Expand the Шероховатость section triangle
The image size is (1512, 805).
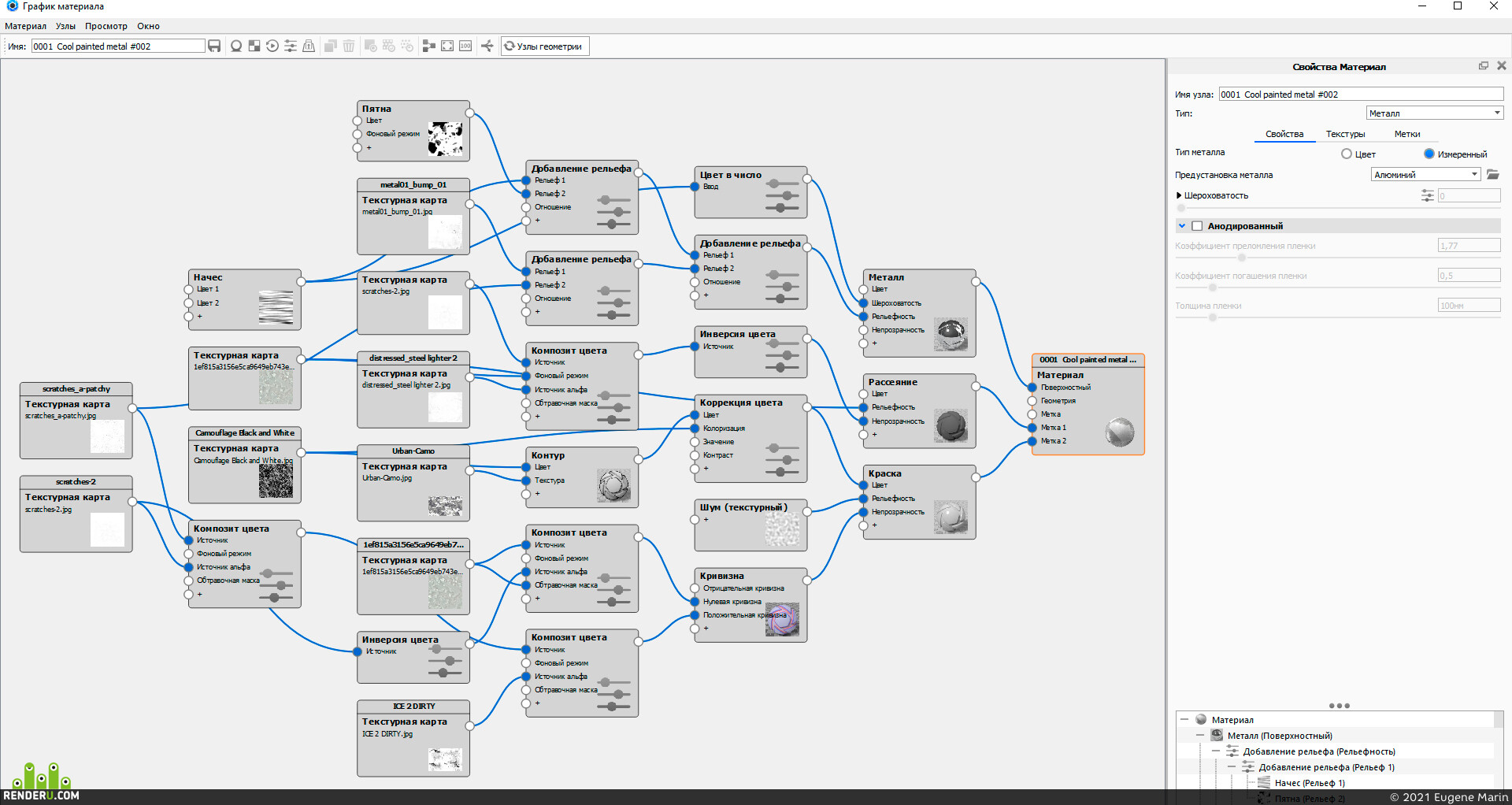pyautogui.click(x=1179, y=195)
